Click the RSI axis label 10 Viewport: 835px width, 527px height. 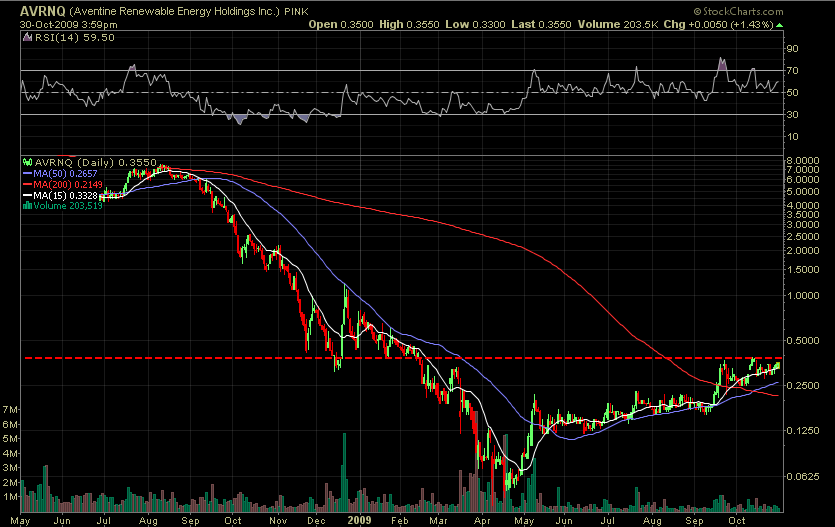[x=792, y=137]
